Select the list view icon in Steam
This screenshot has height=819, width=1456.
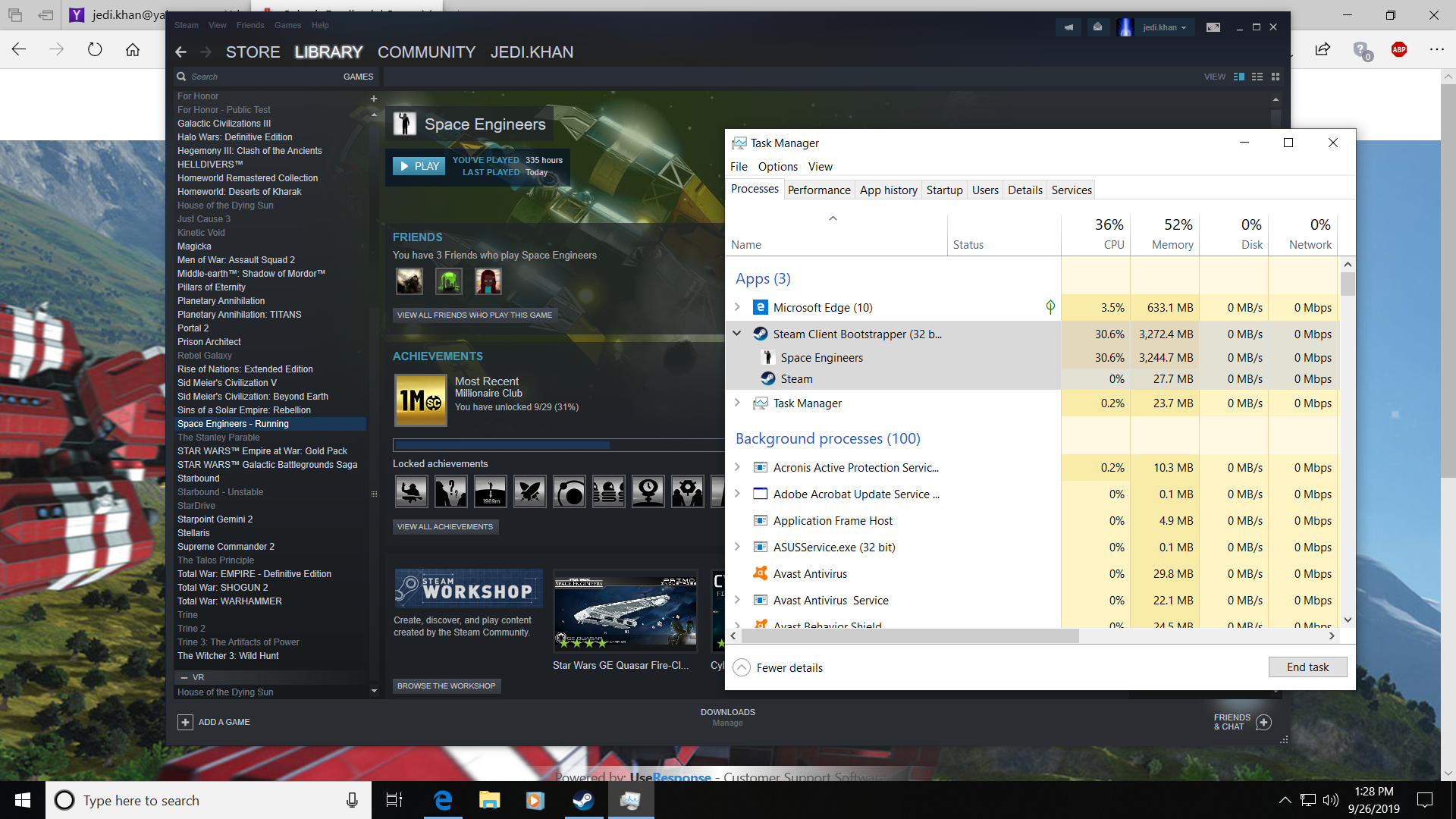pyautogui.click(x=1257, y=77)
